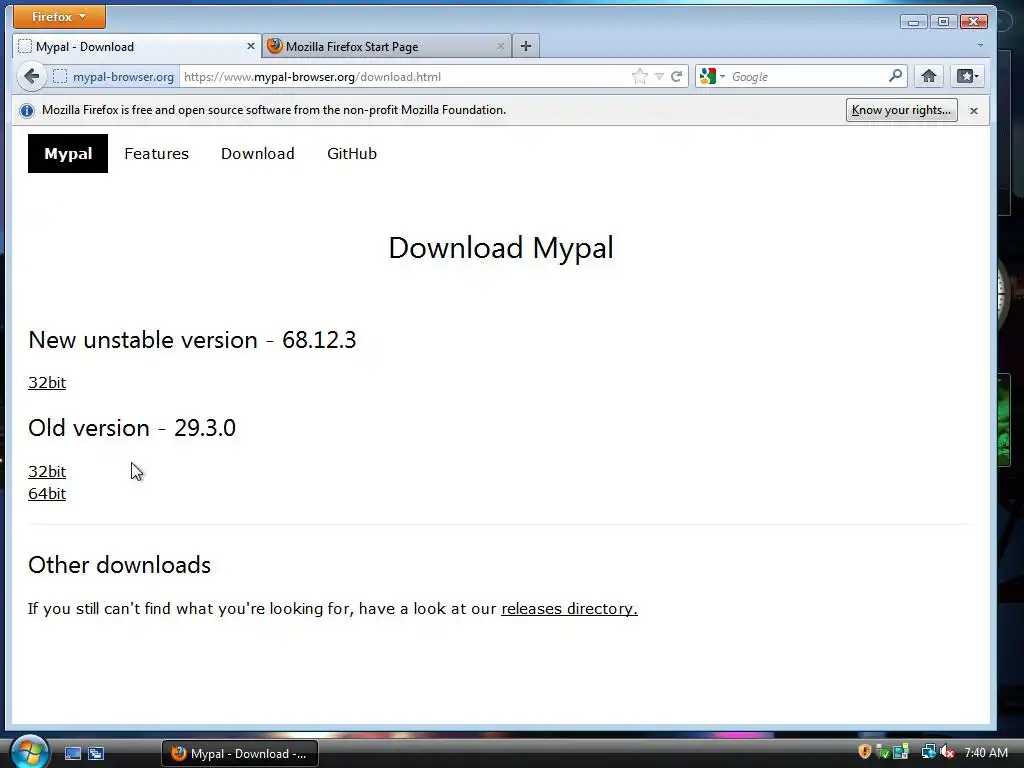1024x768 pixels.
Task: Click the magnifier search icon
Action: pos(895,76)
